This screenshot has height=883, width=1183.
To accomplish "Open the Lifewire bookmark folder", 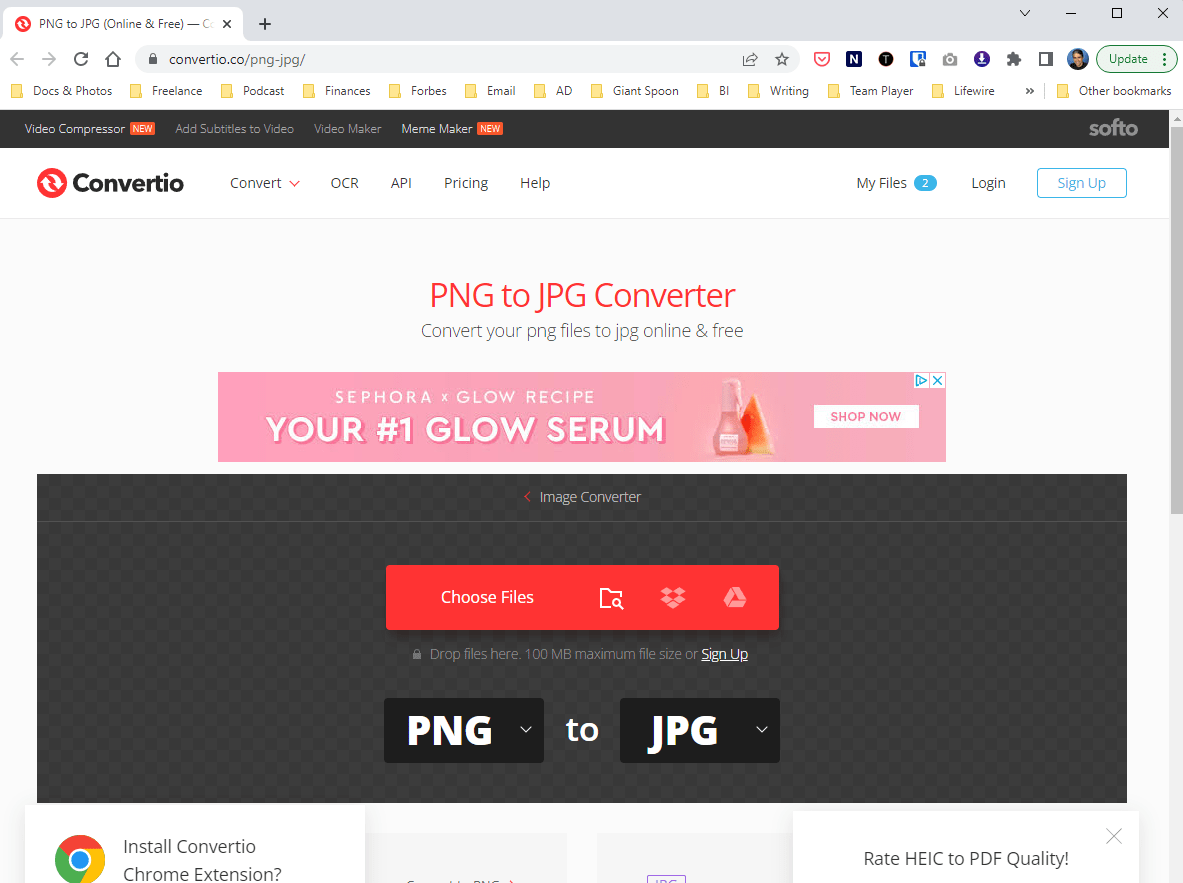I will (963, 91).
